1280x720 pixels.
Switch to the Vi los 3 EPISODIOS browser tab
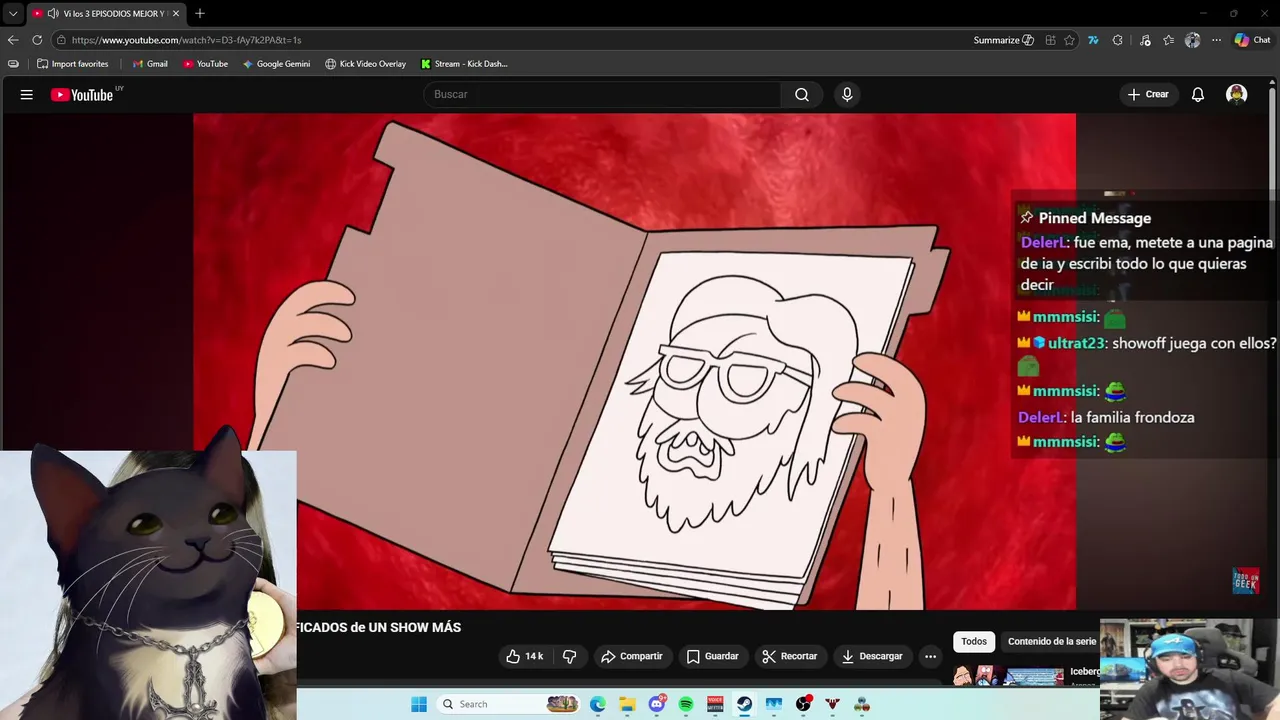click(x=105, y=13)
